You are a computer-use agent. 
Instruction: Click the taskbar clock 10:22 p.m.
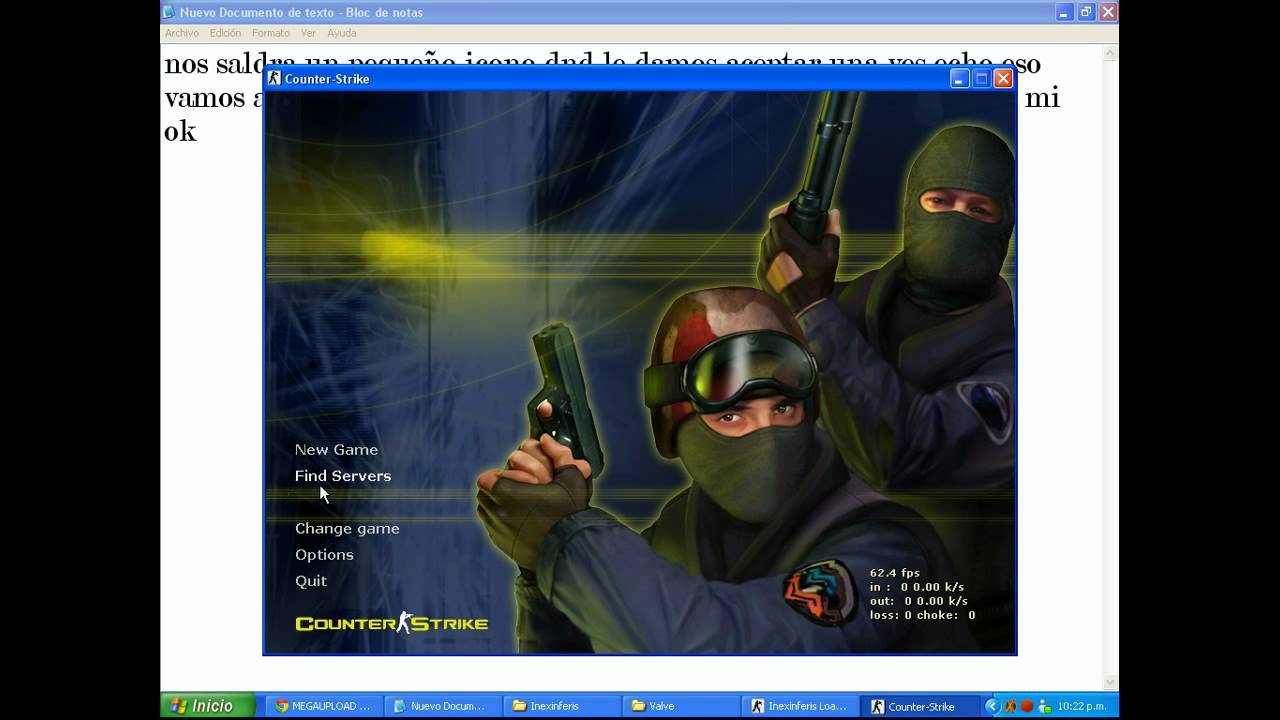tap(1083, 706)
